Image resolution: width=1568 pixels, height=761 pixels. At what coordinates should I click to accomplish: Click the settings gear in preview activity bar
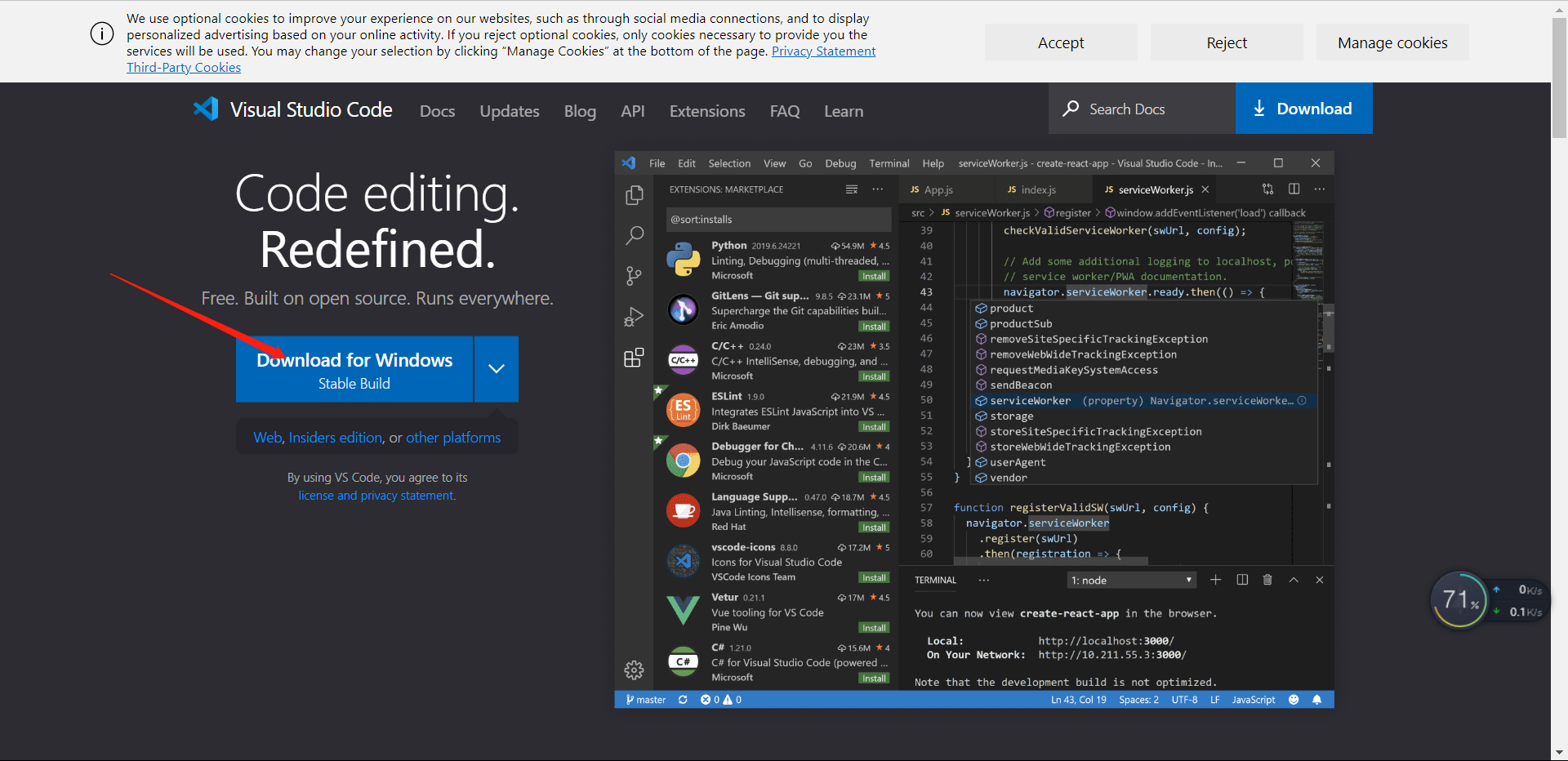[635, 670]
